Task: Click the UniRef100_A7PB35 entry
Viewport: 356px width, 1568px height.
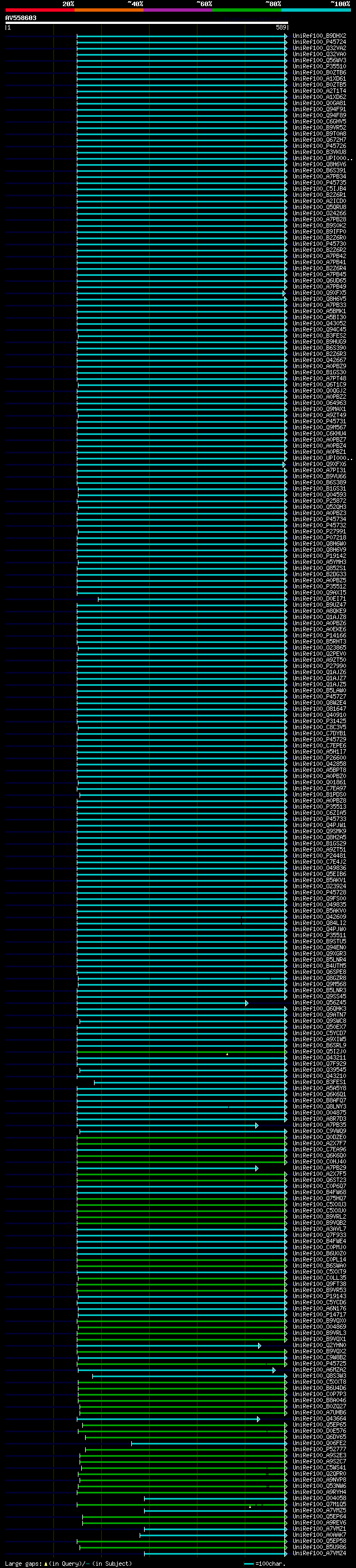Action: (319, 1125)
